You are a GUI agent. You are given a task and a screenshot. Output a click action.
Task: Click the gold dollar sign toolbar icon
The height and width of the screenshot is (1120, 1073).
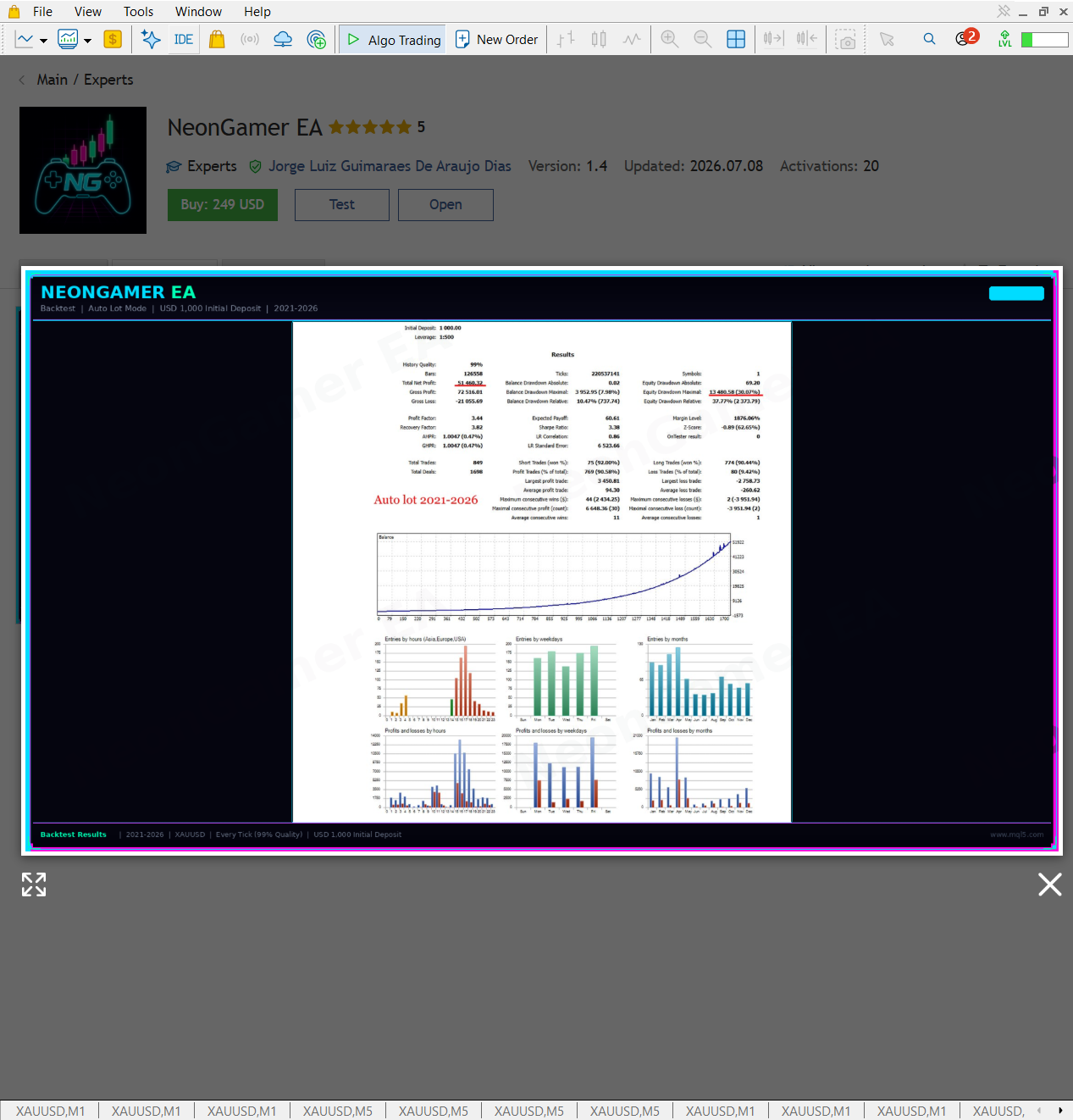tap(113, 39)
